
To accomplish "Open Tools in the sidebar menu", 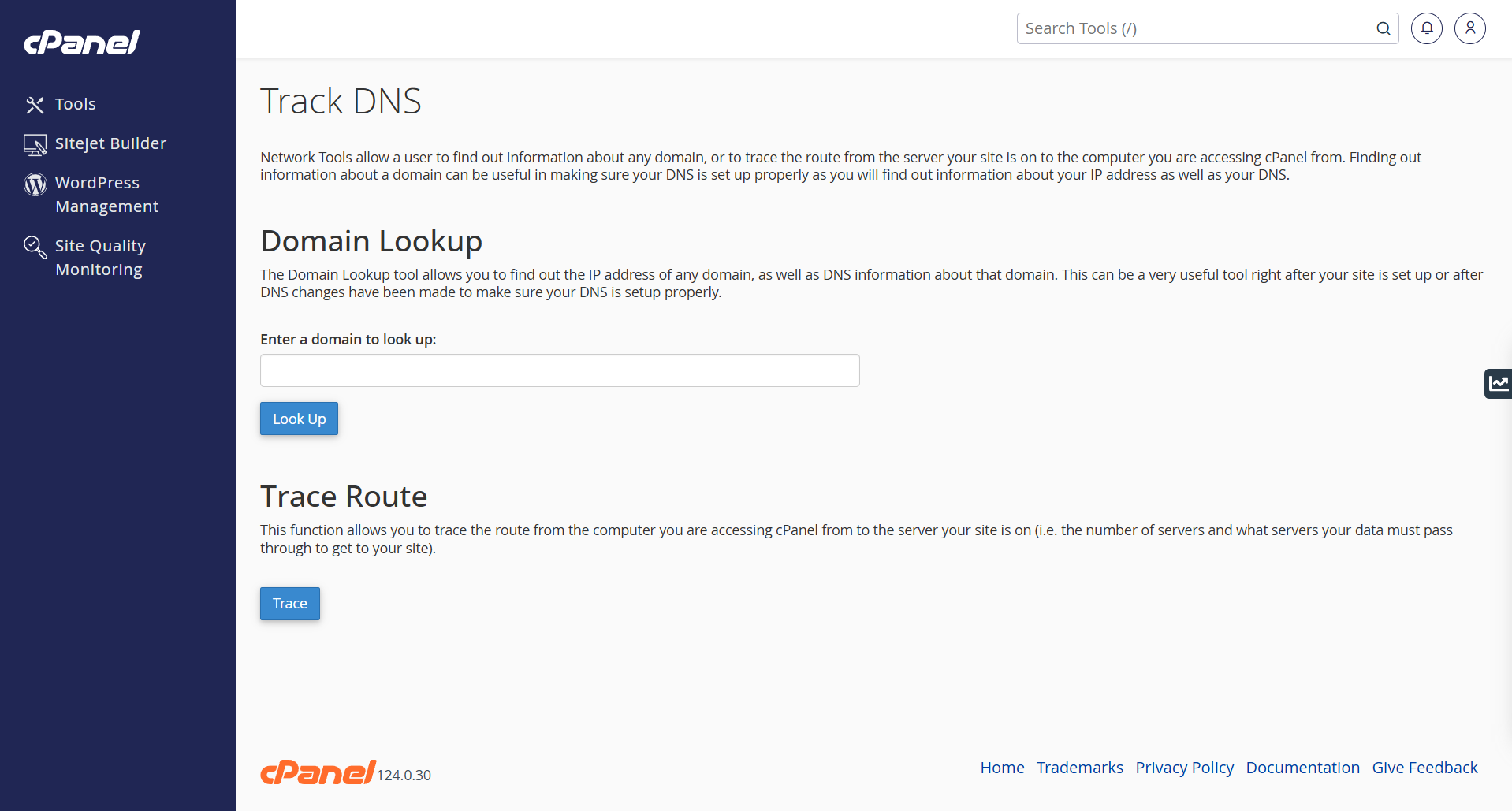I will click(76, 104).
